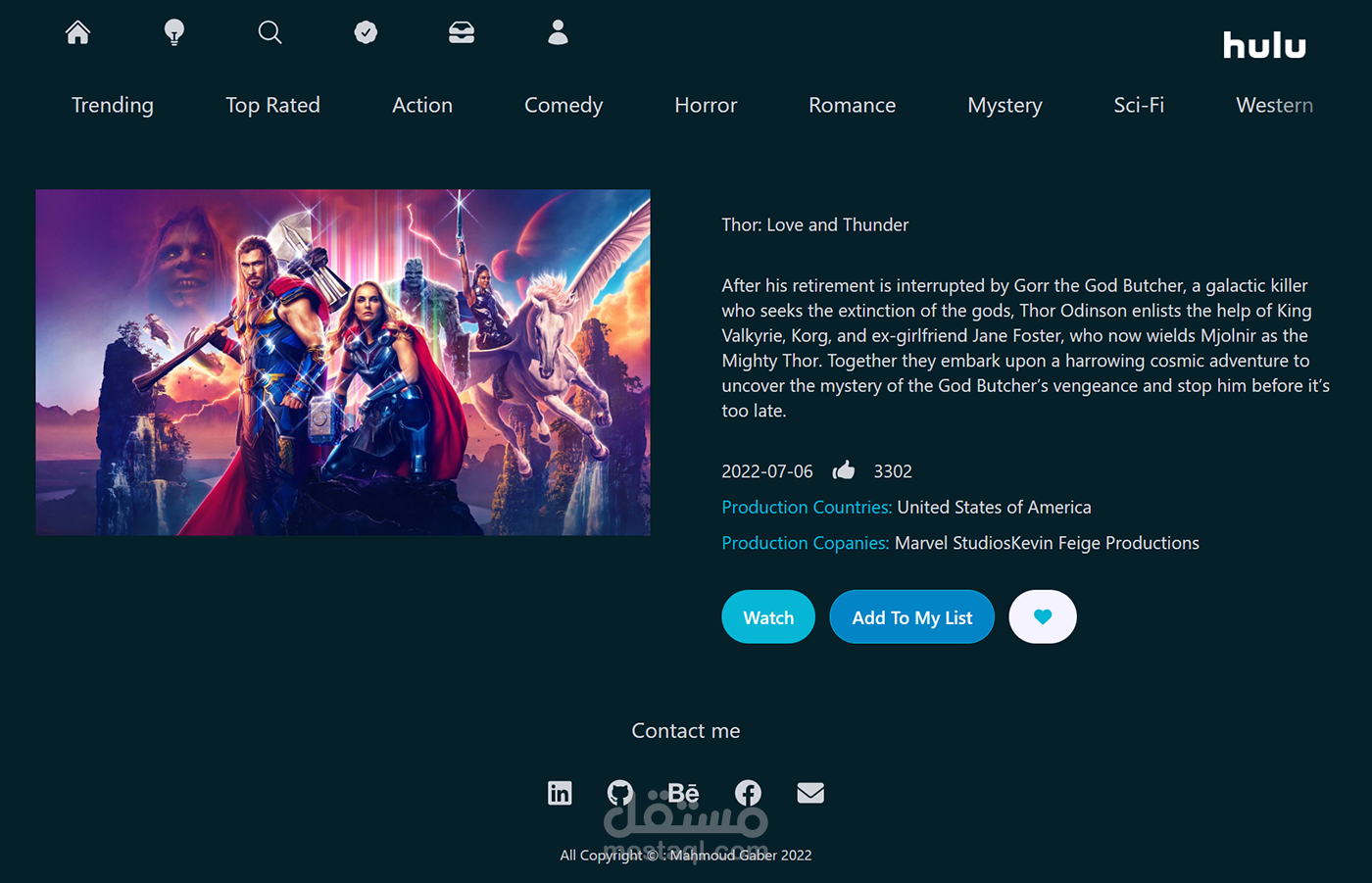Image resolution: width=1372 pixels, height=883 pixels.
Task: Click the release date 2022-07-06
Action: point(767,471)
